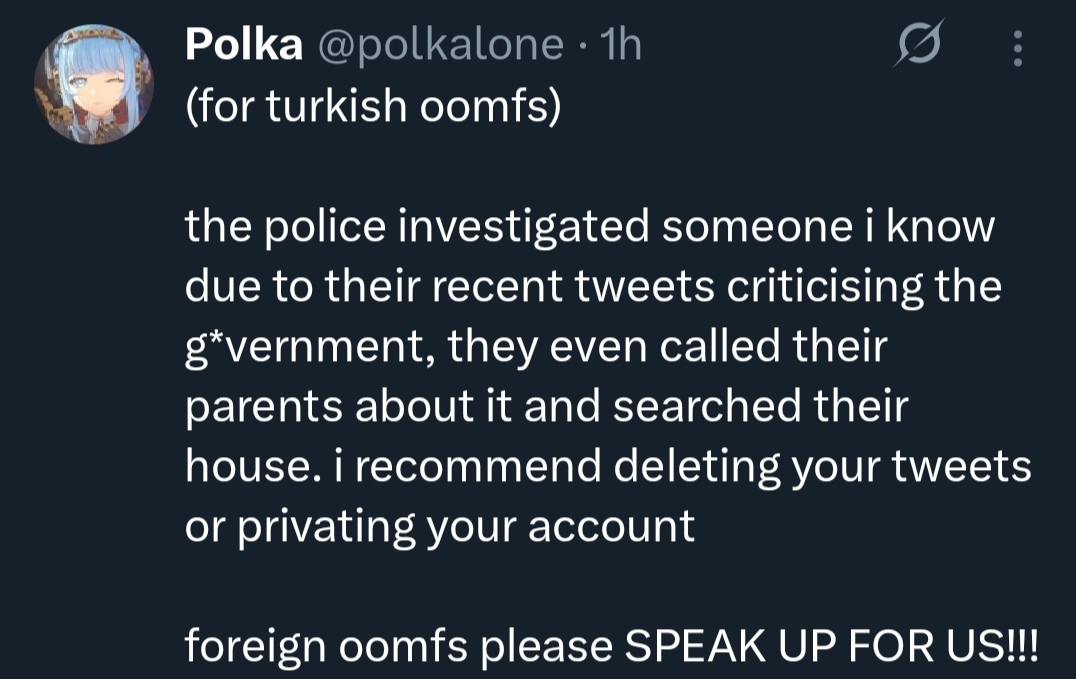This screenshot has height=679, width=1076.
Task: Click the line "parents about it and searched their"
Action: click(x=546, y=407)
